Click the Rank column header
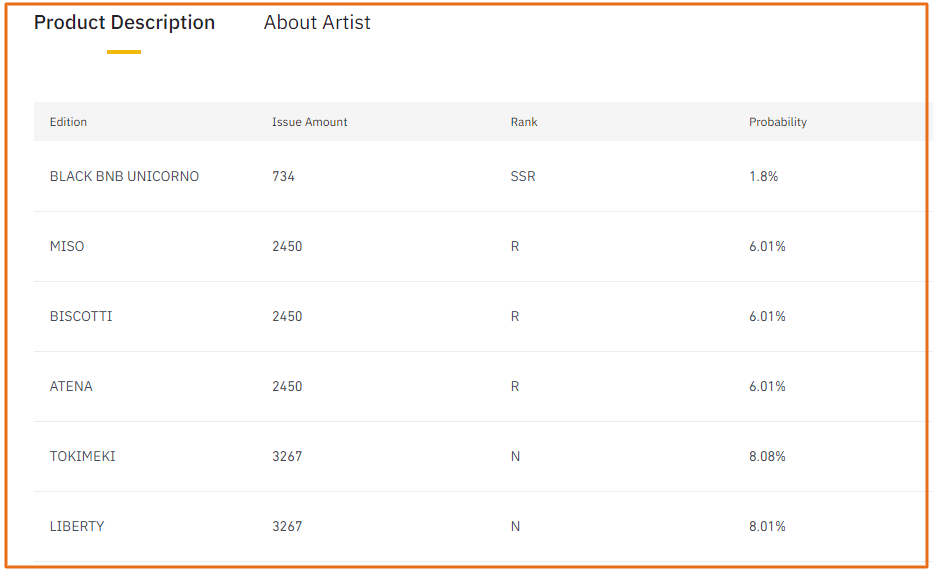The width and height of the screenshot is (933, 573). pos(524,122)
